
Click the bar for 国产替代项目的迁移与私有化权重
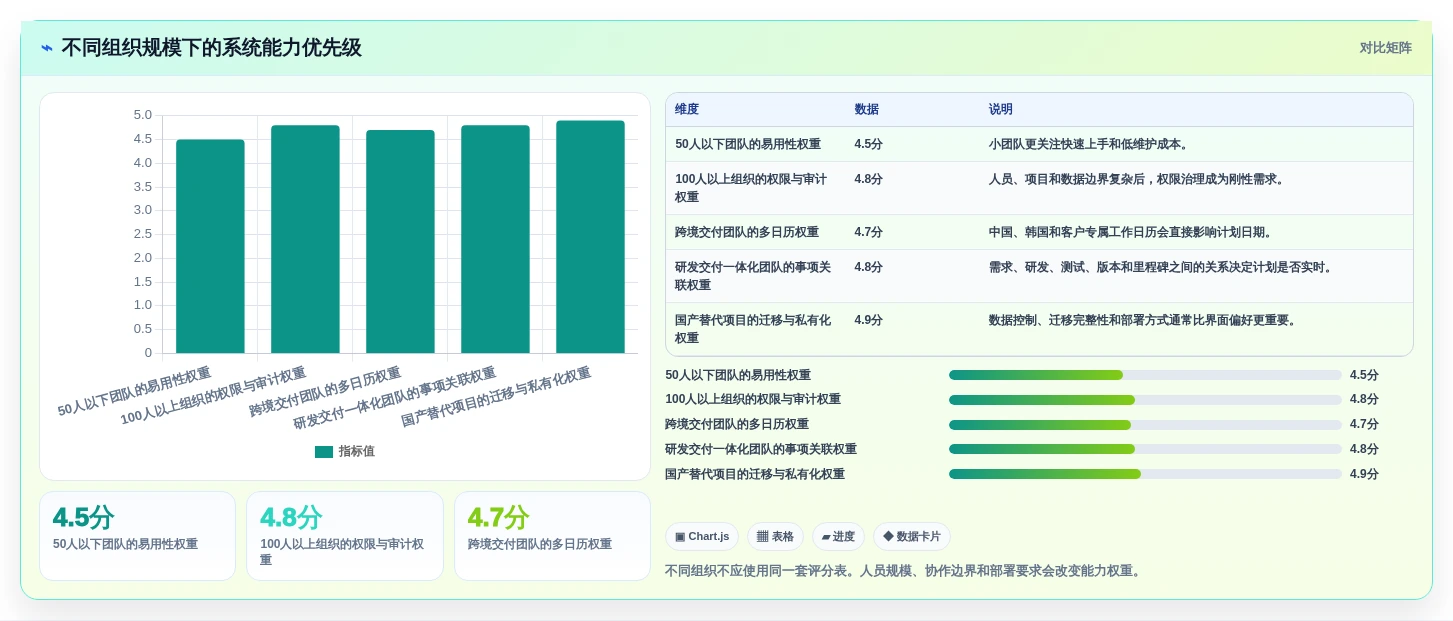pos(590,237)
